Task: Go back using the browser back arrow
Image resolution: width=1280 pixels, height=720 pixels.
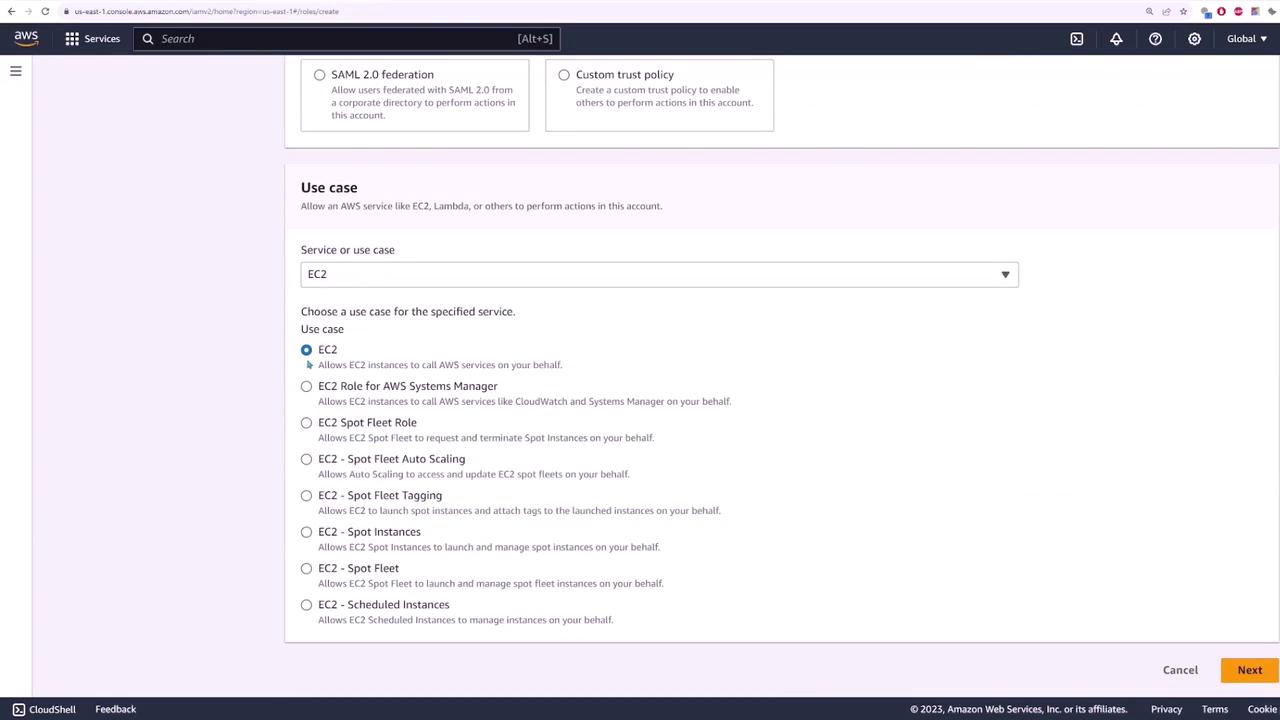Action: pyautogui.click(x=11, y=11)
